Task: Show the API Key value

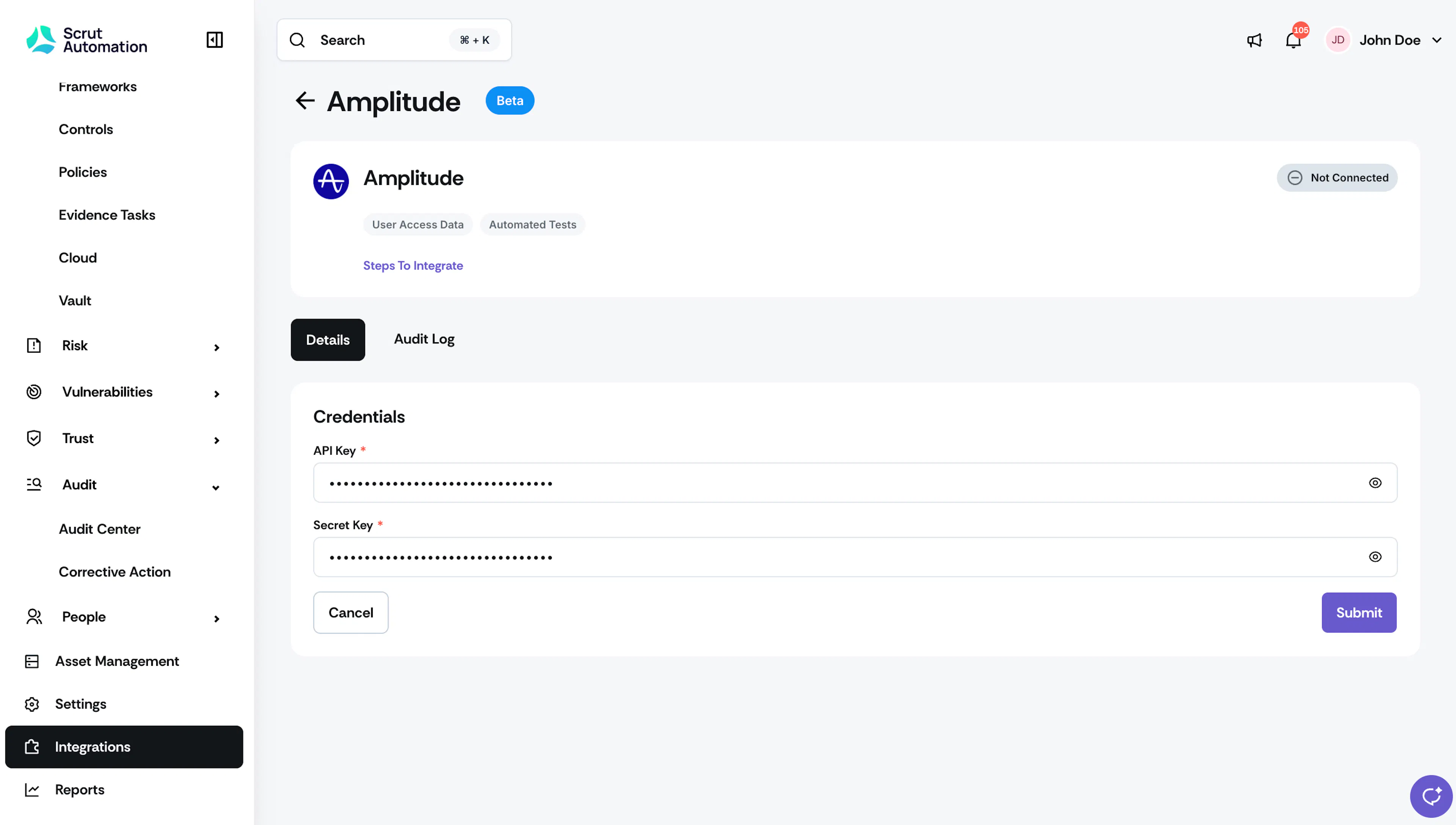Action: click(1374, 483)
